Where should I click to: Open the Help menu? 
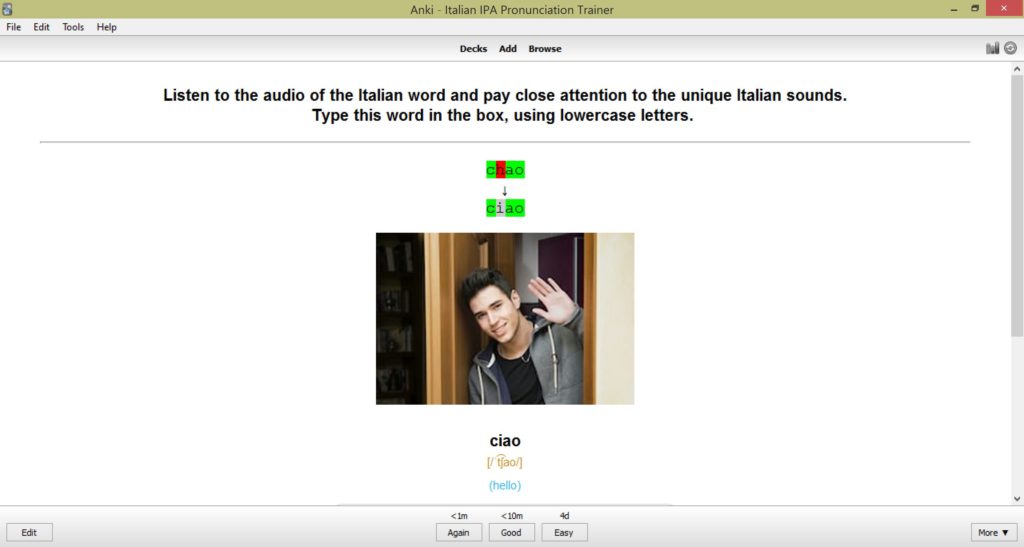[106, 27]
